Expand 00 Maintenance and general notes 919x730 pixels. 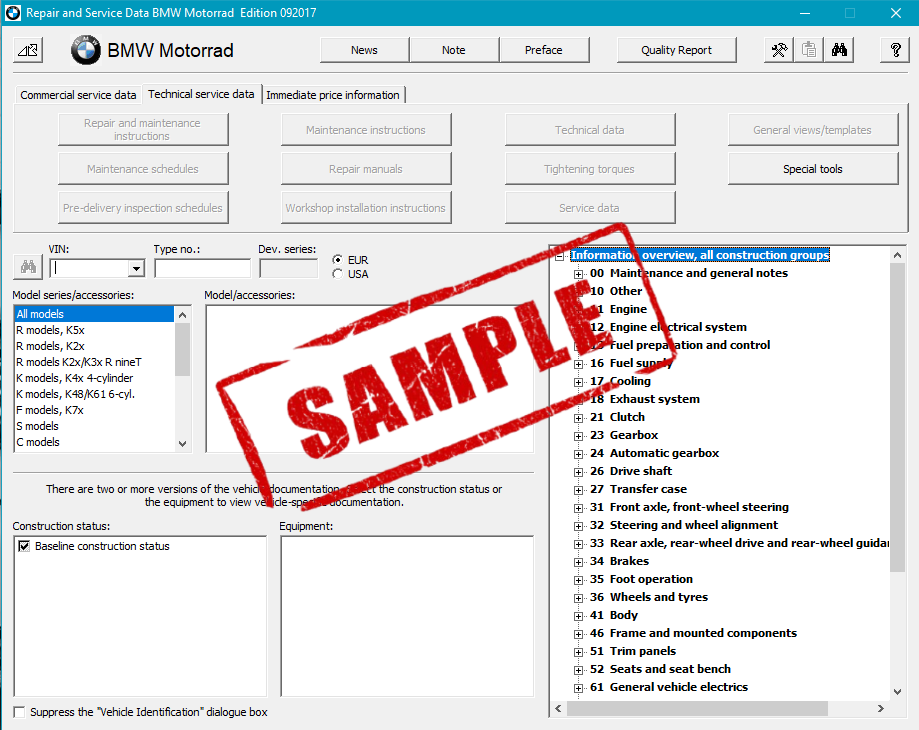point(578,274)
